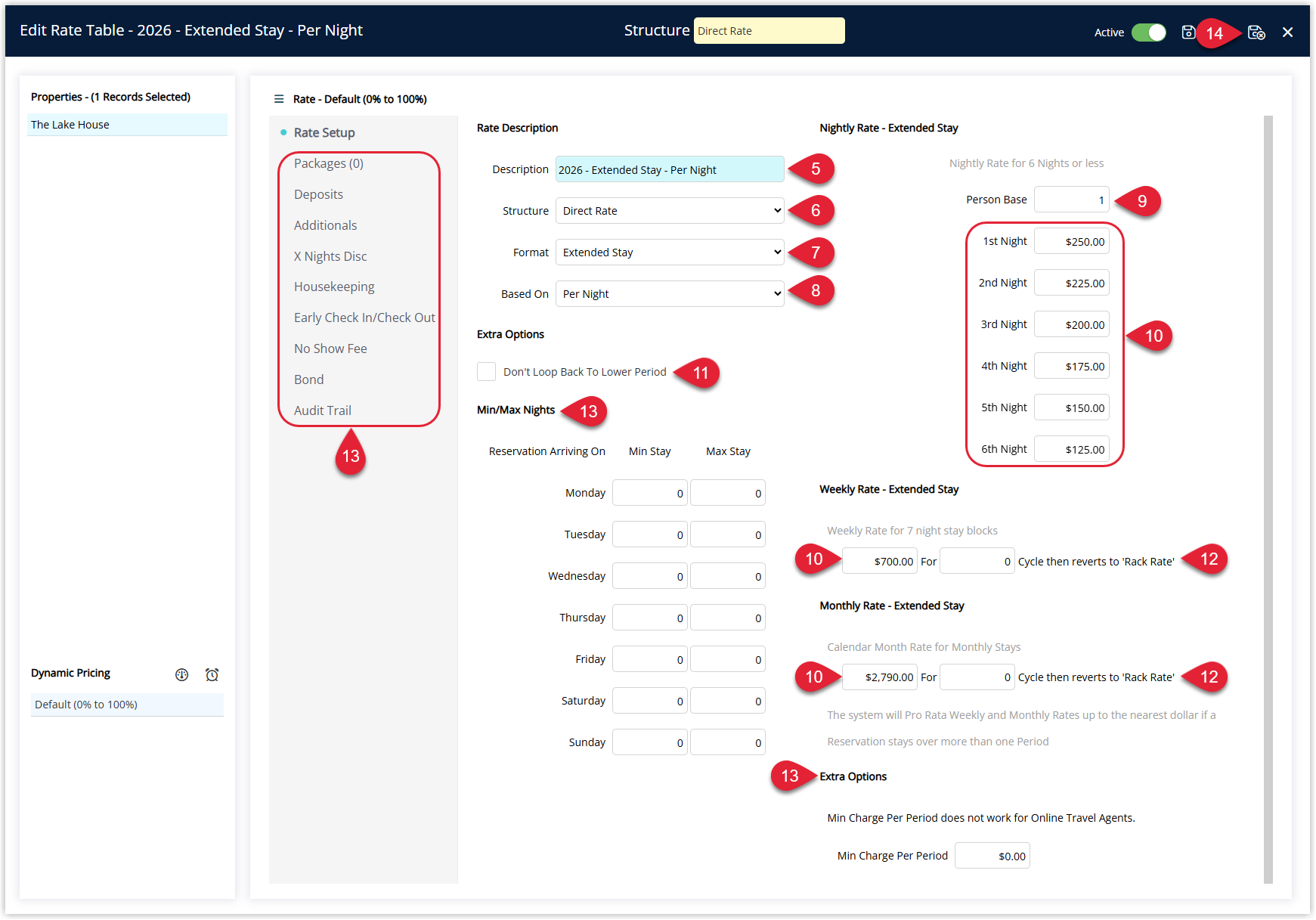Click Saturday Min Stay field
This screenshot has width=1316, height=920.
pos(650,701)
